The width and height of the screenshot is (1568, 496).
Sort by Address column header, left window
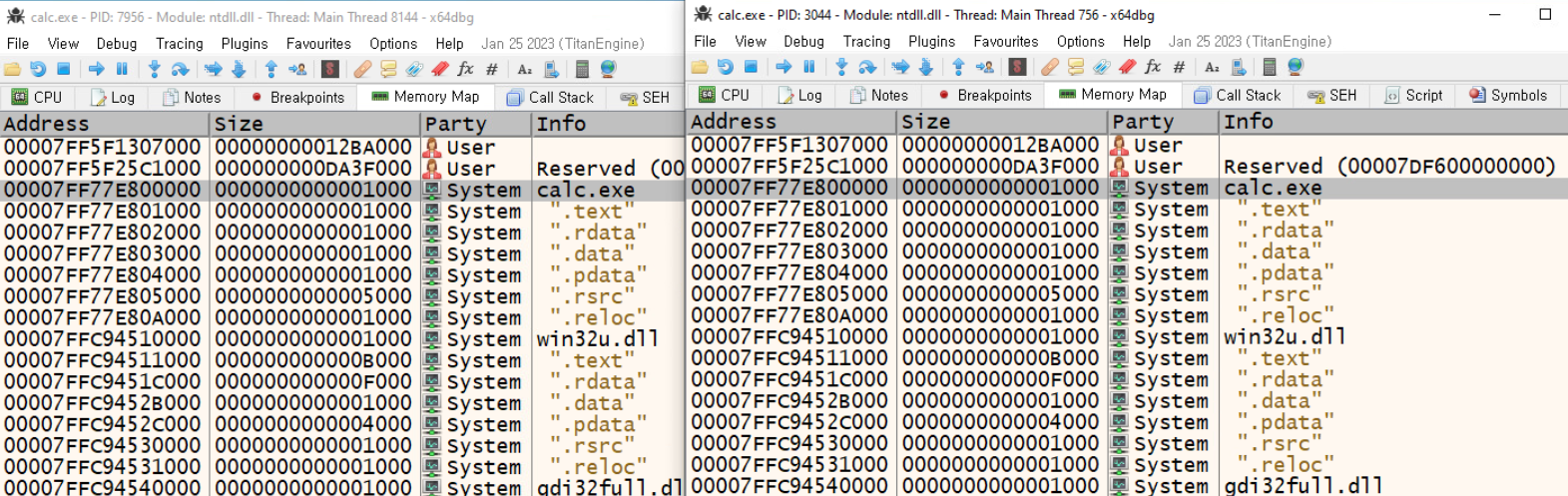(x=105, y=124)
